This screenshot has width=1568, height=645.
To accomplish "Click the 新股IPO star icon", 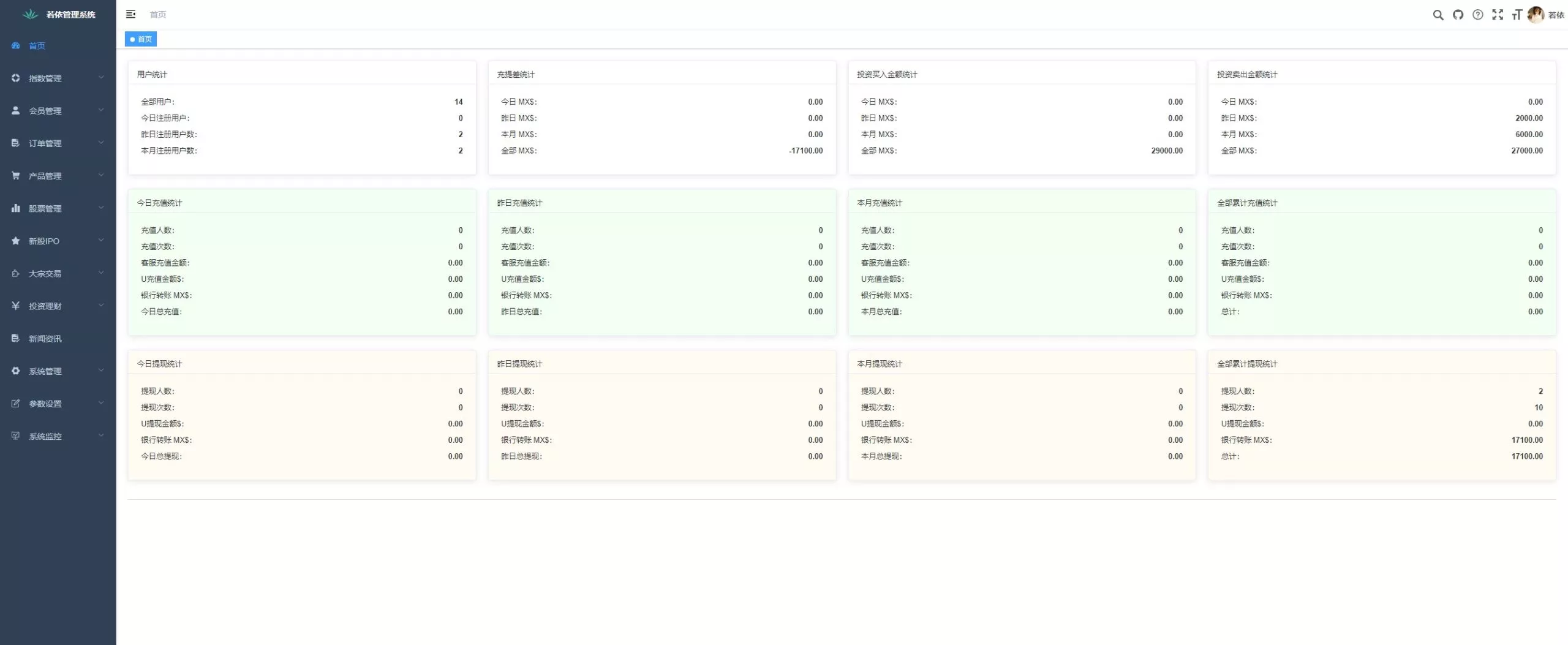I will point(16,241).
